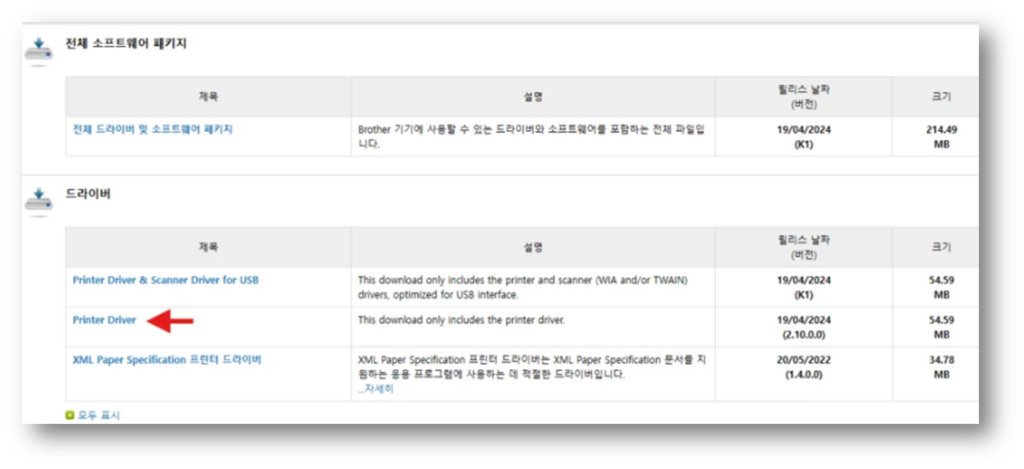Viewport: 1024px width, 469px height.
Task: Expand list with 모두 표시
Action: [99, 415]
